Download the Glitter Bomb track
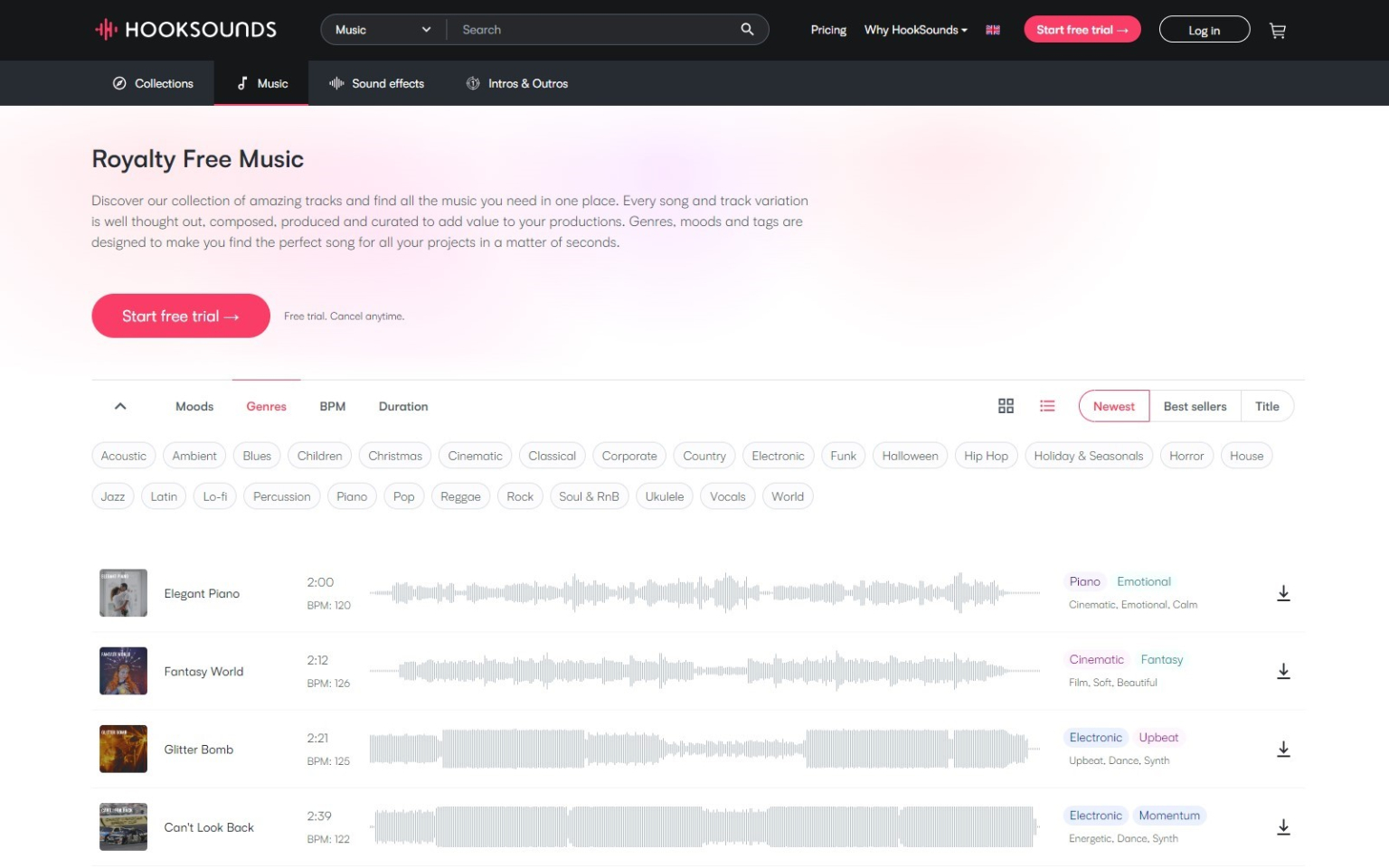Image resolution: width=1389 pixels, height=868 pixels. (1283, 749)
